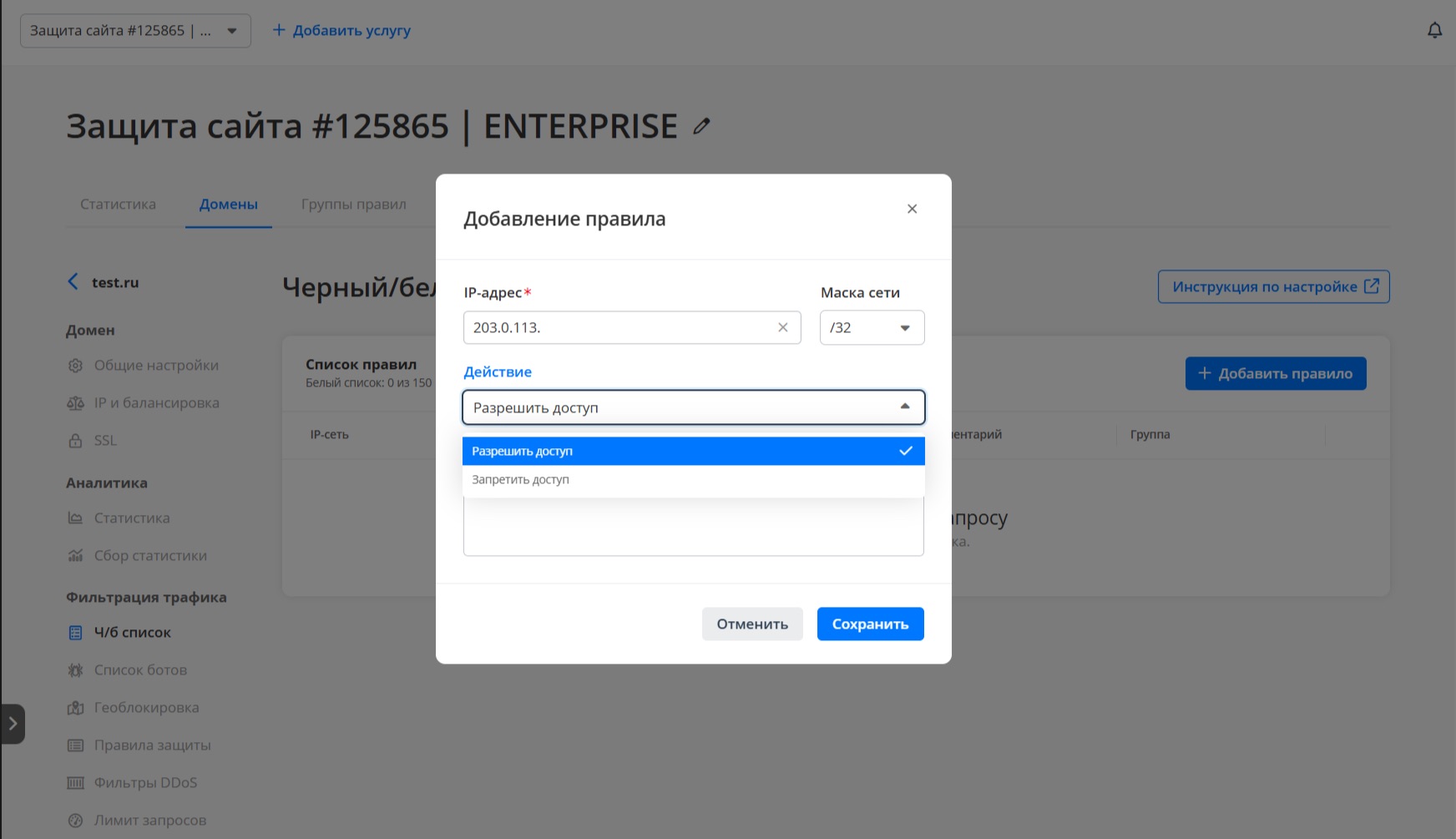This screenshot has width=1456, height=839.
Task: Open the network mask /32 dropdown
Action: coord(872,327)
